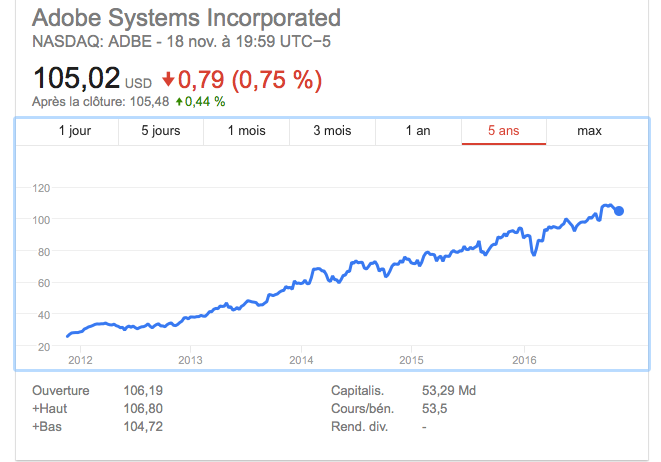Click the P/E value "53,5"
The width and height of the screenshot is (661, 462).
coord(434,408)
